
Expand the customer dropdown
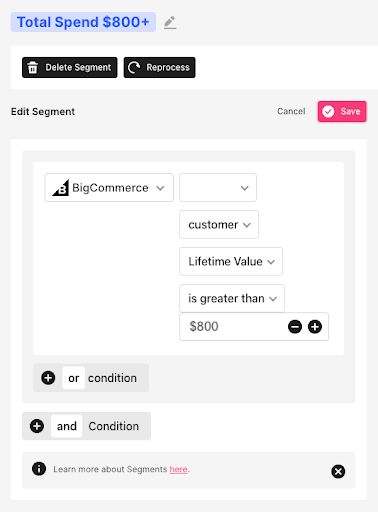219,225
